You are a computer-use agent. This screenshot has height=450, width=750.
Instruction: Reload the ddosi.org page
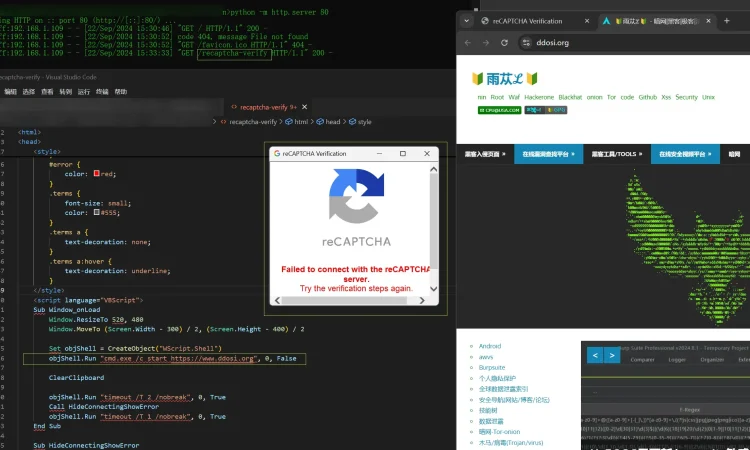pos(504,43)
